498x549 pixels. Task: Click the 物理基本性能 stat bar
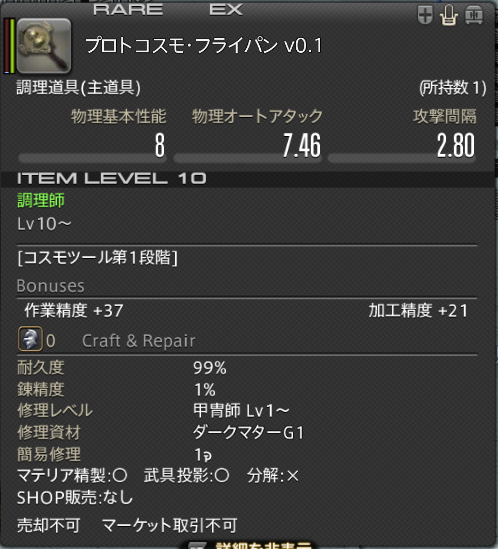click(92, 158)
